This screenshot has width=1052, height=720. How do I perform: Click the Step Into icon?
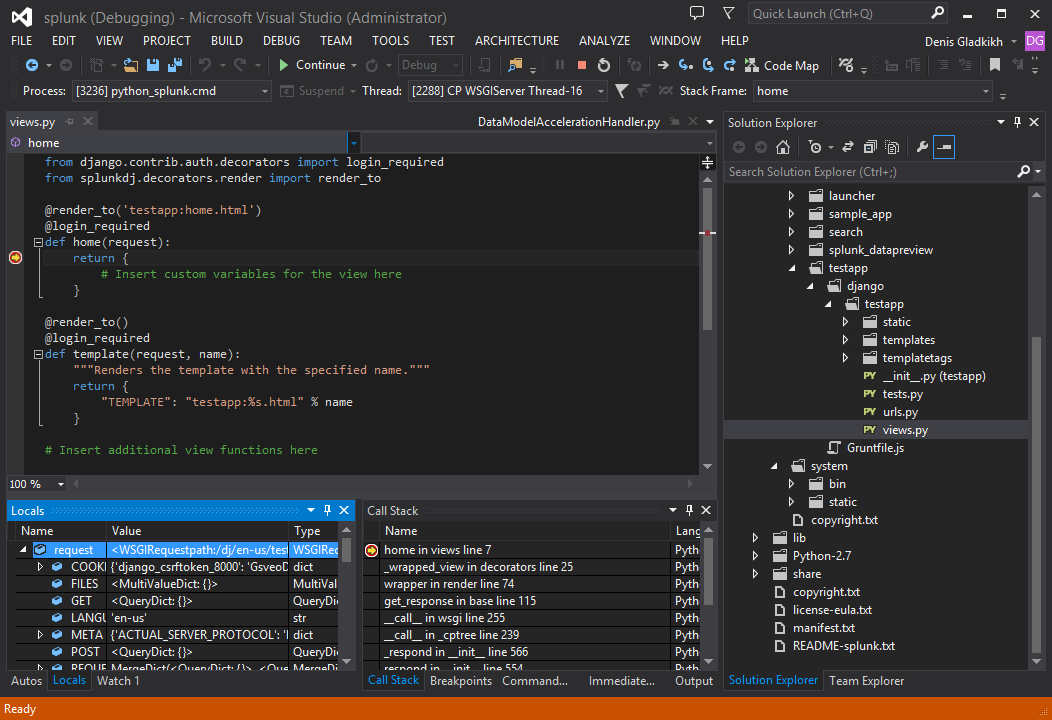(x=685, y=65)
